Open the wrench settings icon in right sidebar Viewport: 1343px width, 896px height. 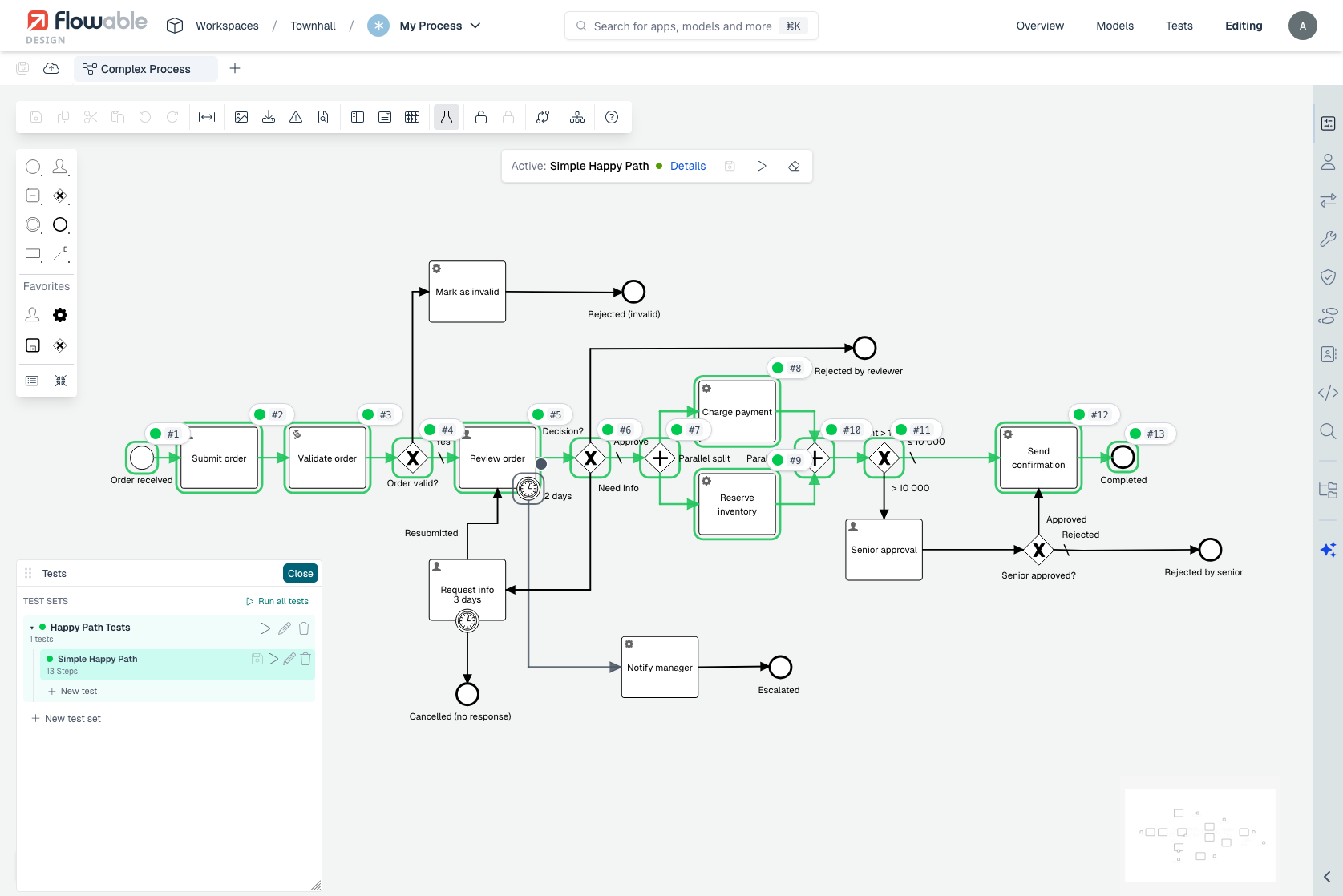coord(1328,239)
